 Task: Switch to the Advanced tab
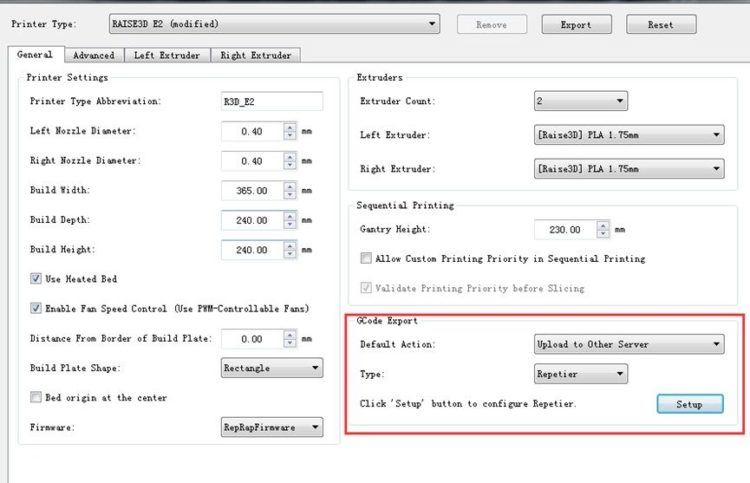coord(94,55)
